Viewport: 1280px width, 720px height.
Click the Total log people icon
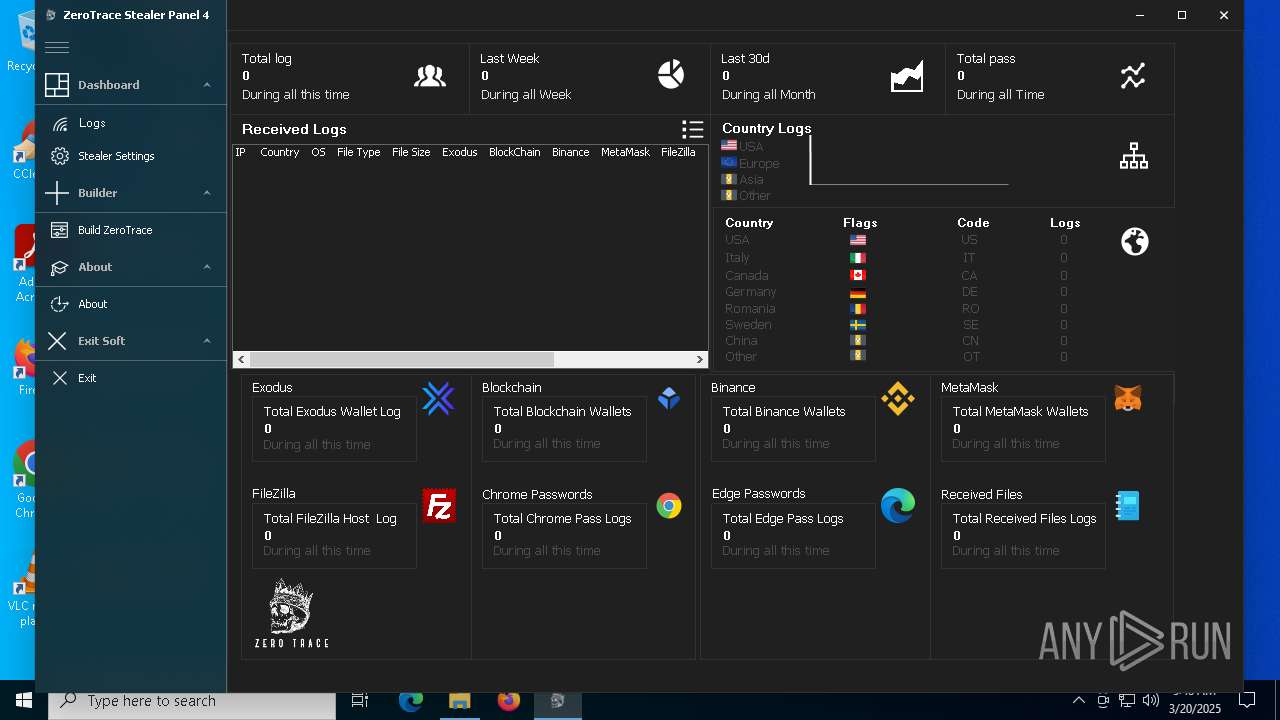coord(430,76)
